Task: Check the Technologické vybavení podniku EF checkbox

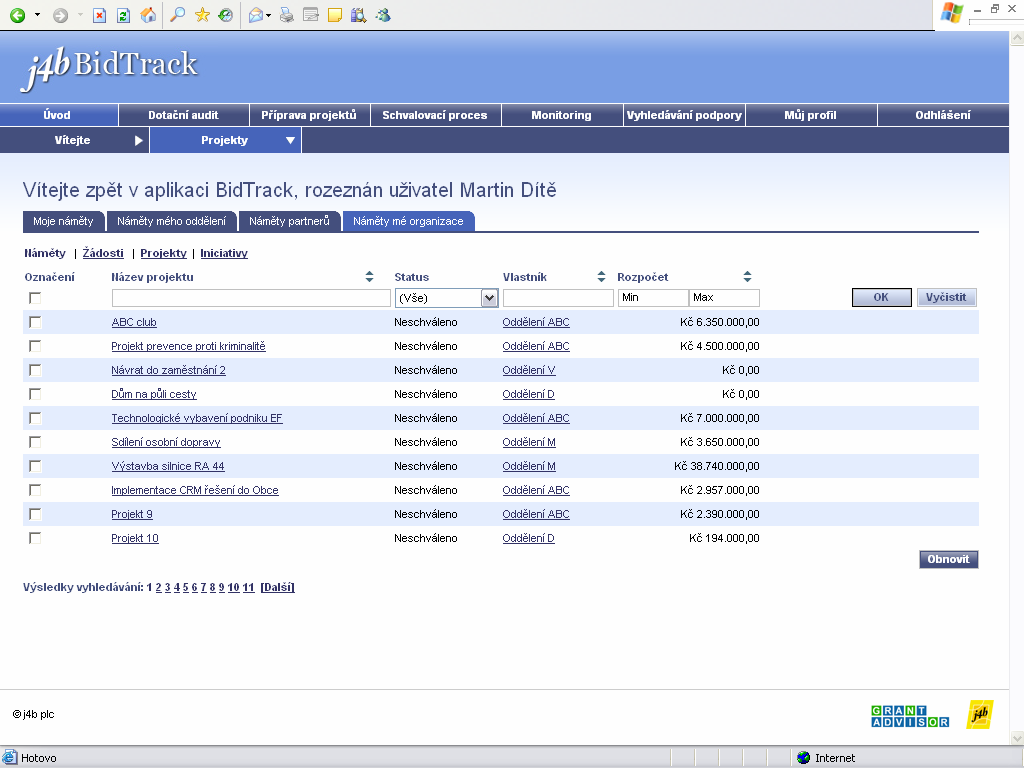Action: [x=35, y=418]
